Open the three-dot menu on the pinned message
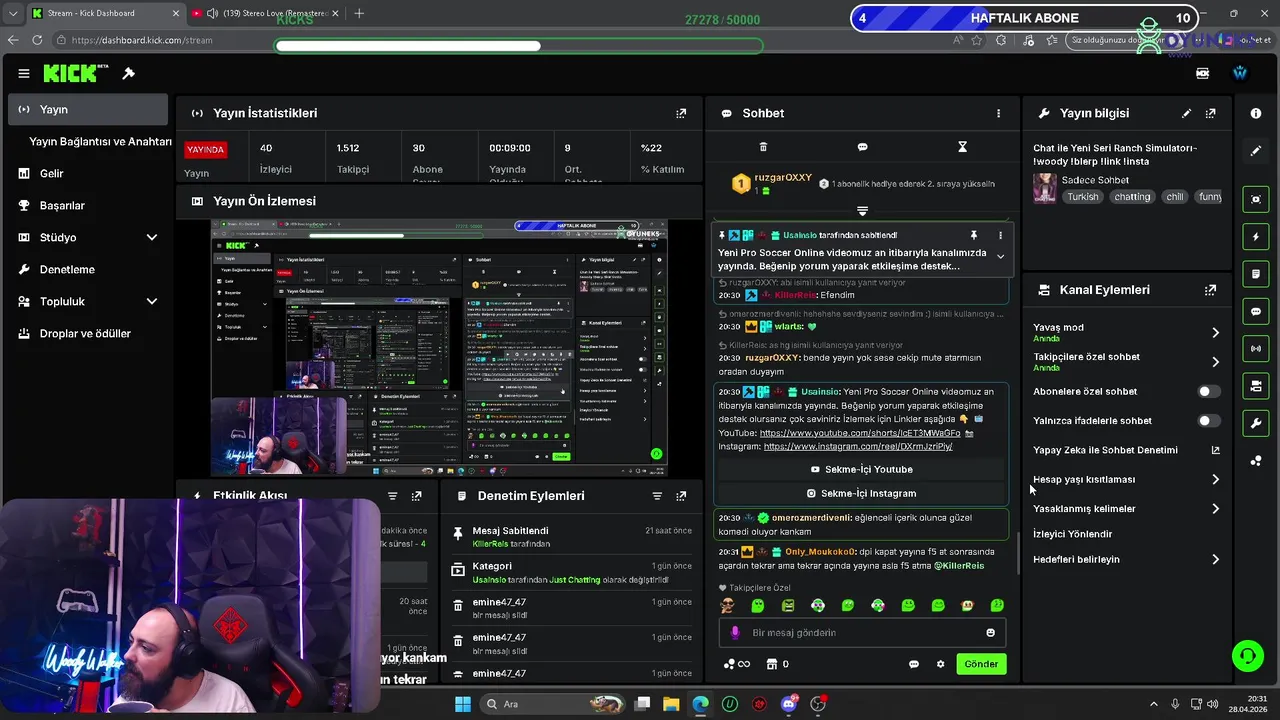Image resolution: width=1280 pixels, height=720 pixels. [x=1000, y=235]
